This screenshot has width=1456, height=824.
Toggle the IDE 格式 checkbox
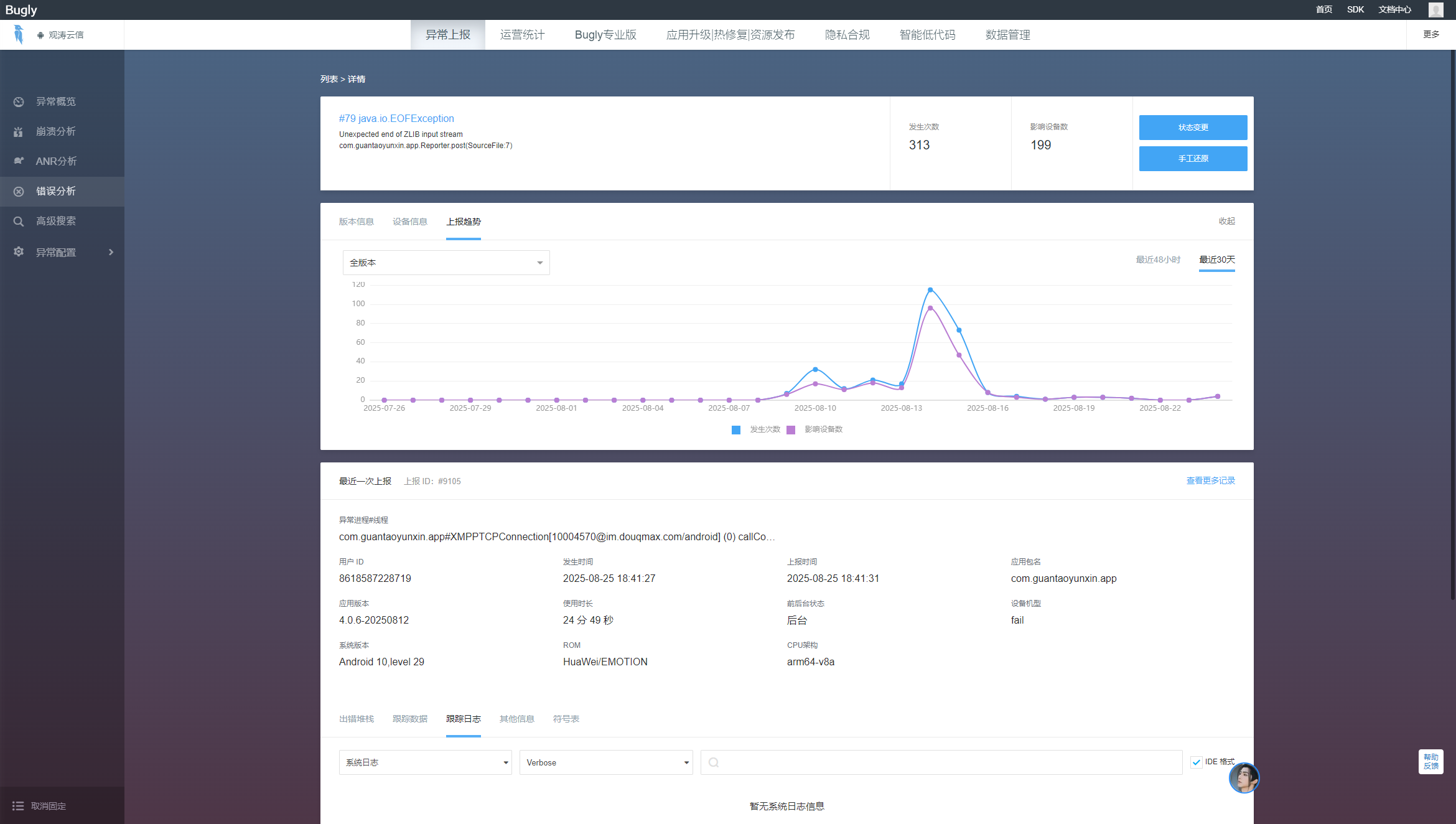(x=1196, y=762)
